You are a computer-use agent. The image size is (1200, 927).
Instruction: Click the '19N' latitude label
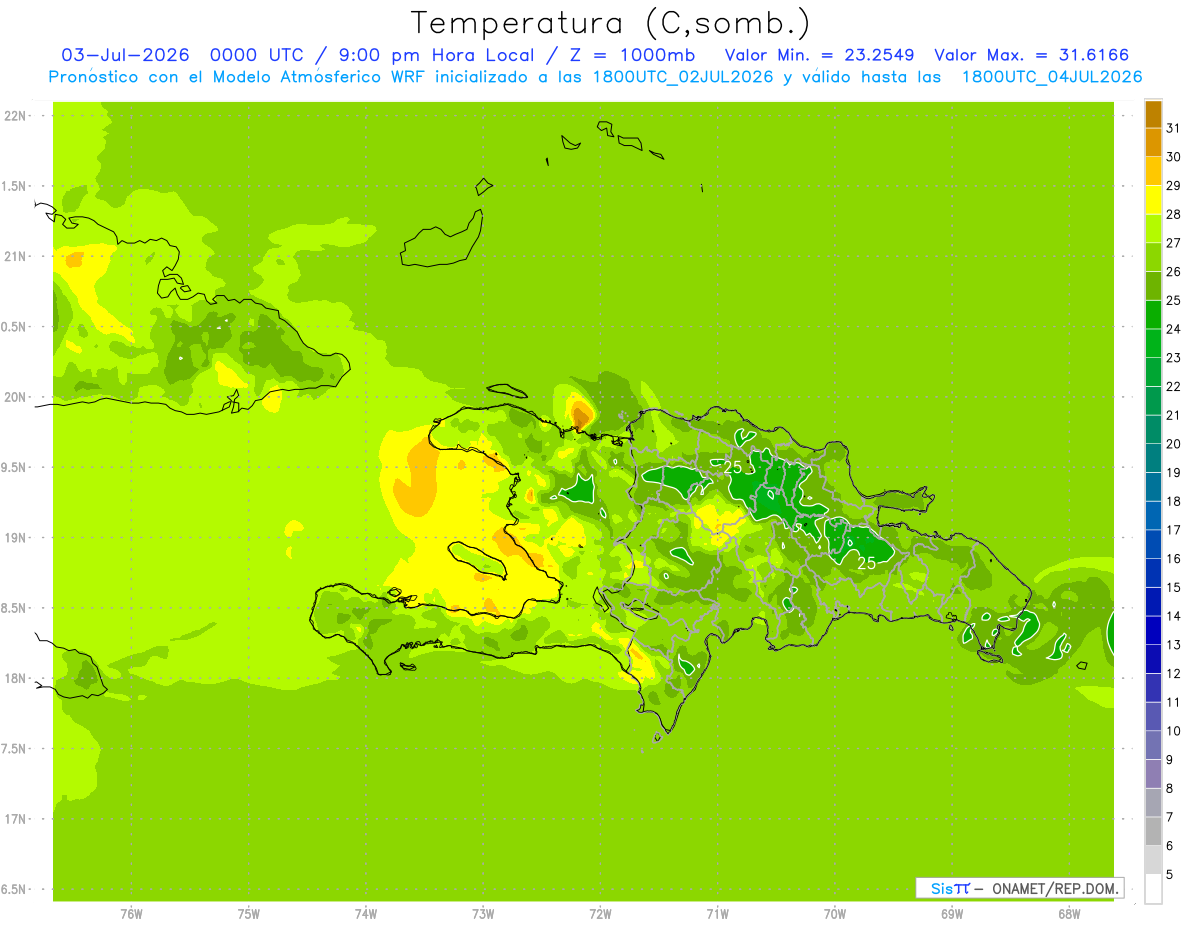pos(14,538)
